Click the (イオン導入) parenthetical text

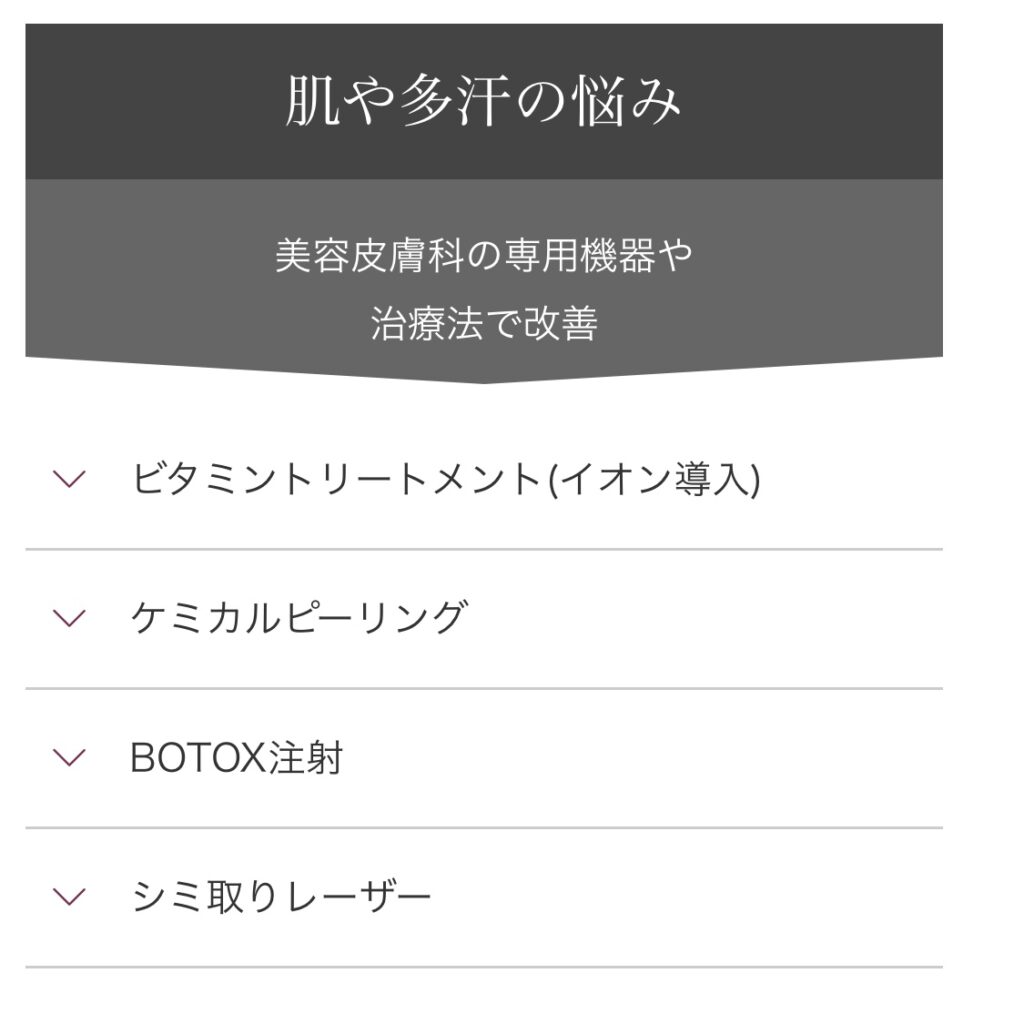(654, 479)
